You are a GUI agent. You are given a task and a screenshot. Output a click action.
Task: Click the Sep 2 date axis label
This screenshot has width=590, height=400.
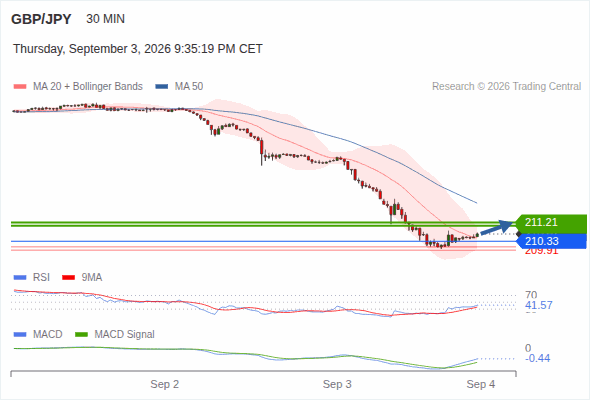coord(165,385)
